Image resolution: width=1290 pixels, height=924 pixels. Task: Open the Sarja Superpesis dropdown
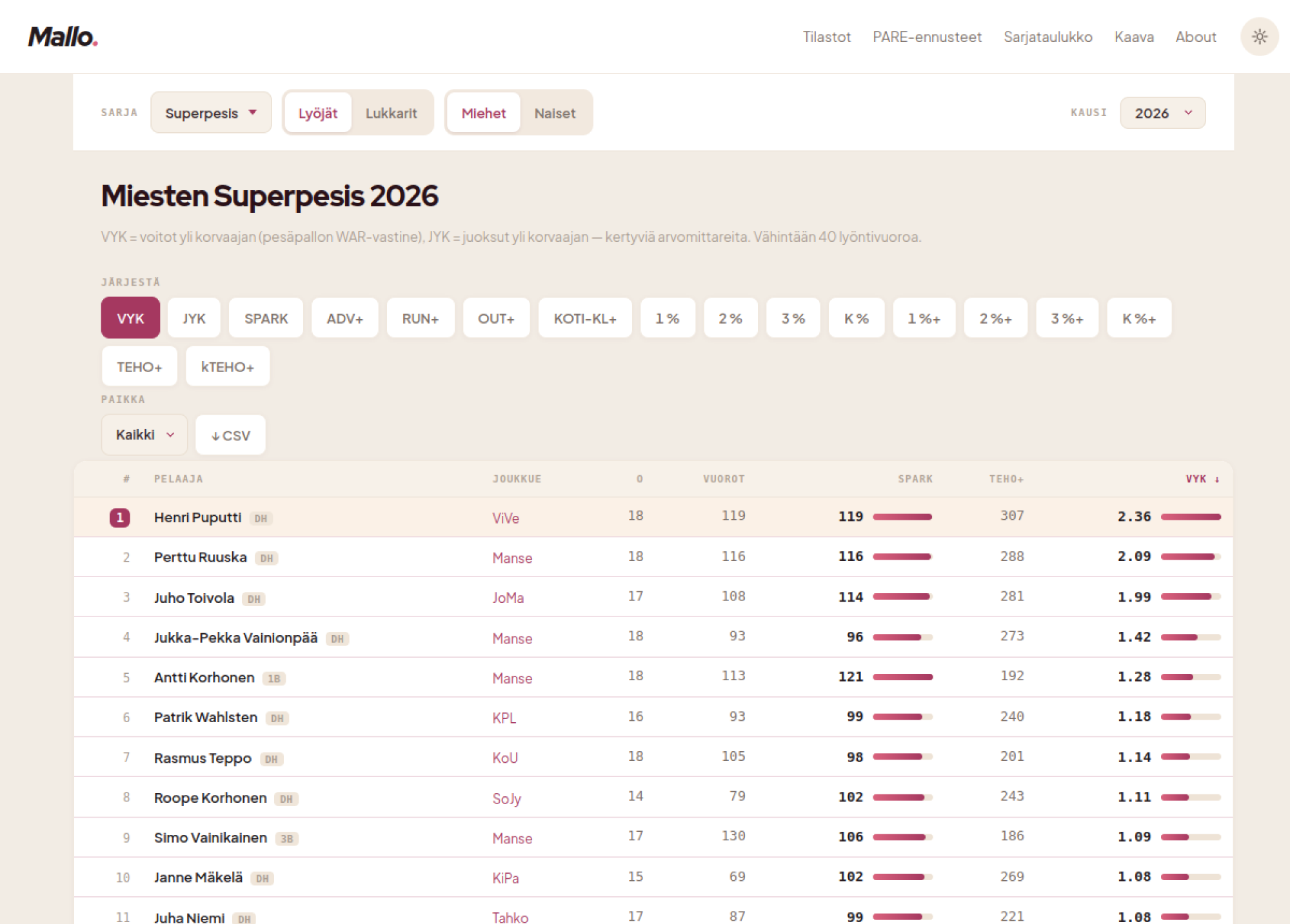pos(211,113)
